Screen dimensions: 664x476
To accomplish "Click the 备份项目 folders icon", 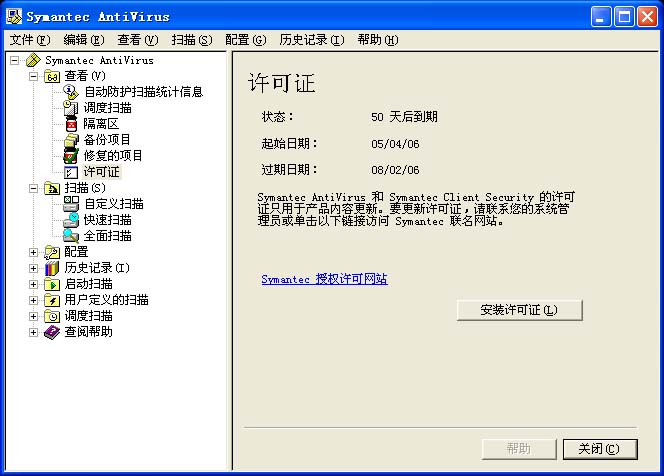I will (71, 140).
